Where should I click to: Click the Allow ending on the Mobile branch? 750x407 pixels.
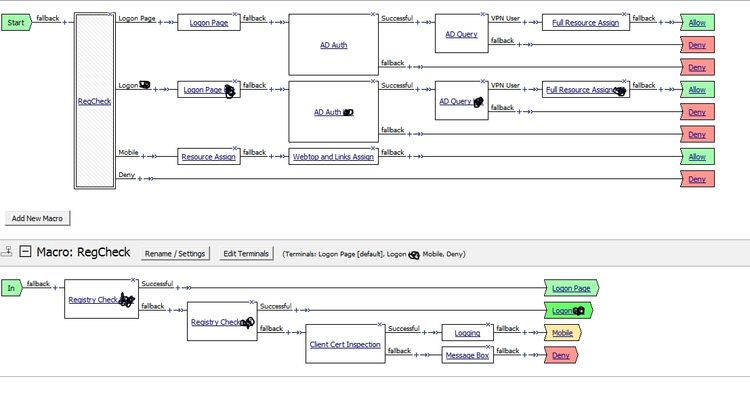pyautogui.click(x=697, y=156)
